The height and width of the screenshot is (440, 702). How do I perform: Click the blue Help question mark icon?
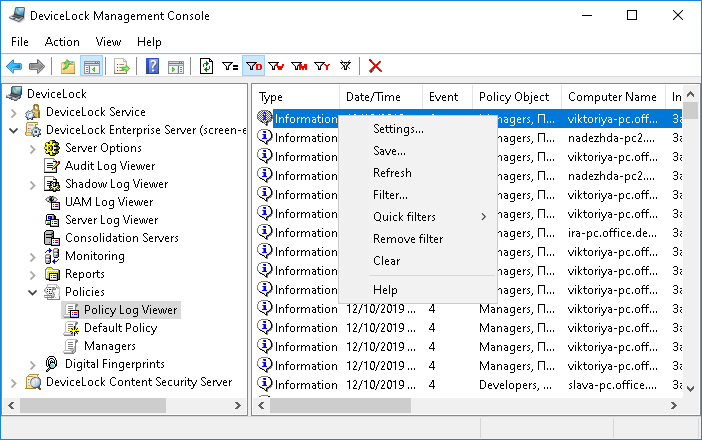pos(152,67)
